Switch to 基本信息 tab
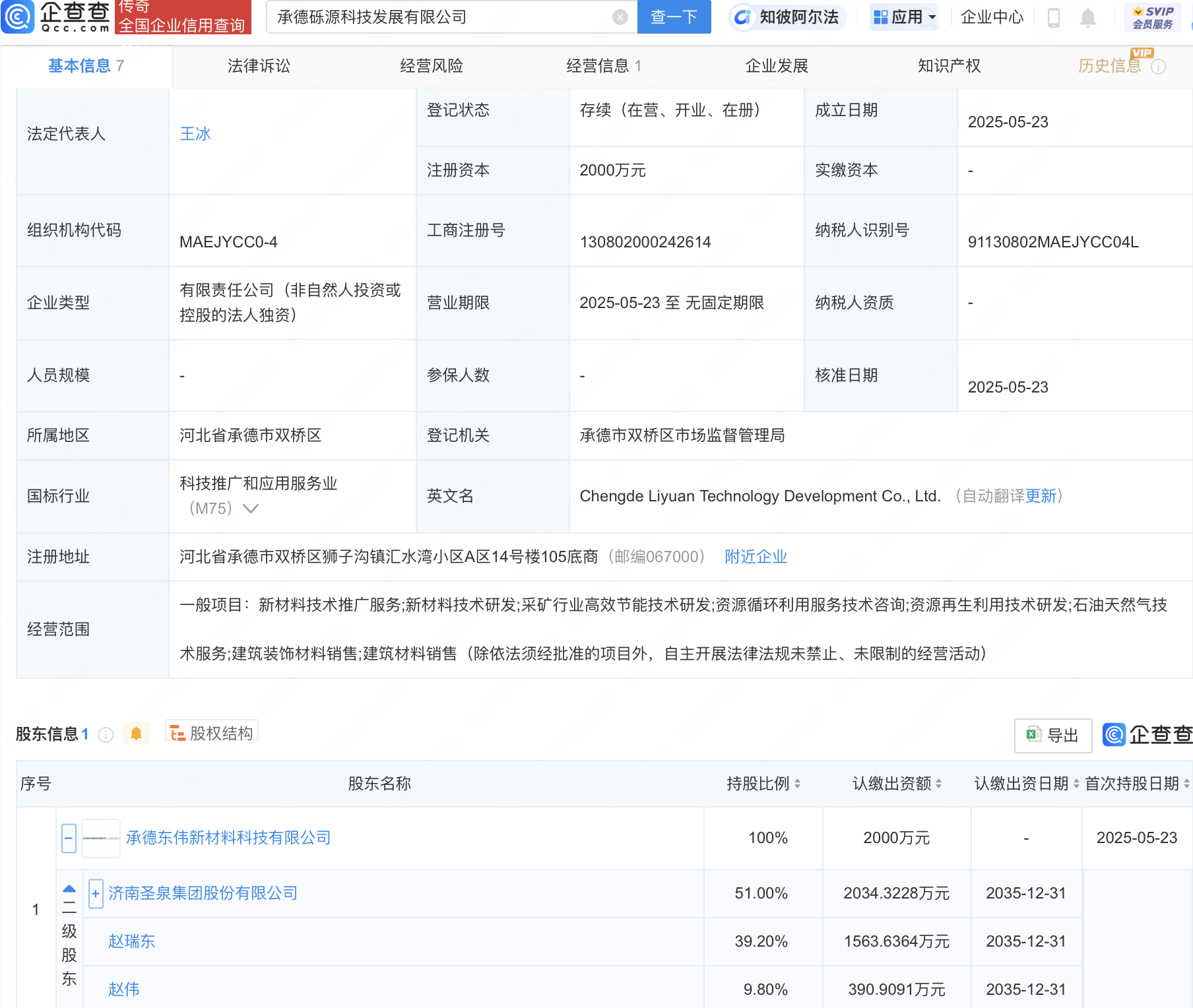Viewport: 1193px width, 1008px height. [86, 66]
